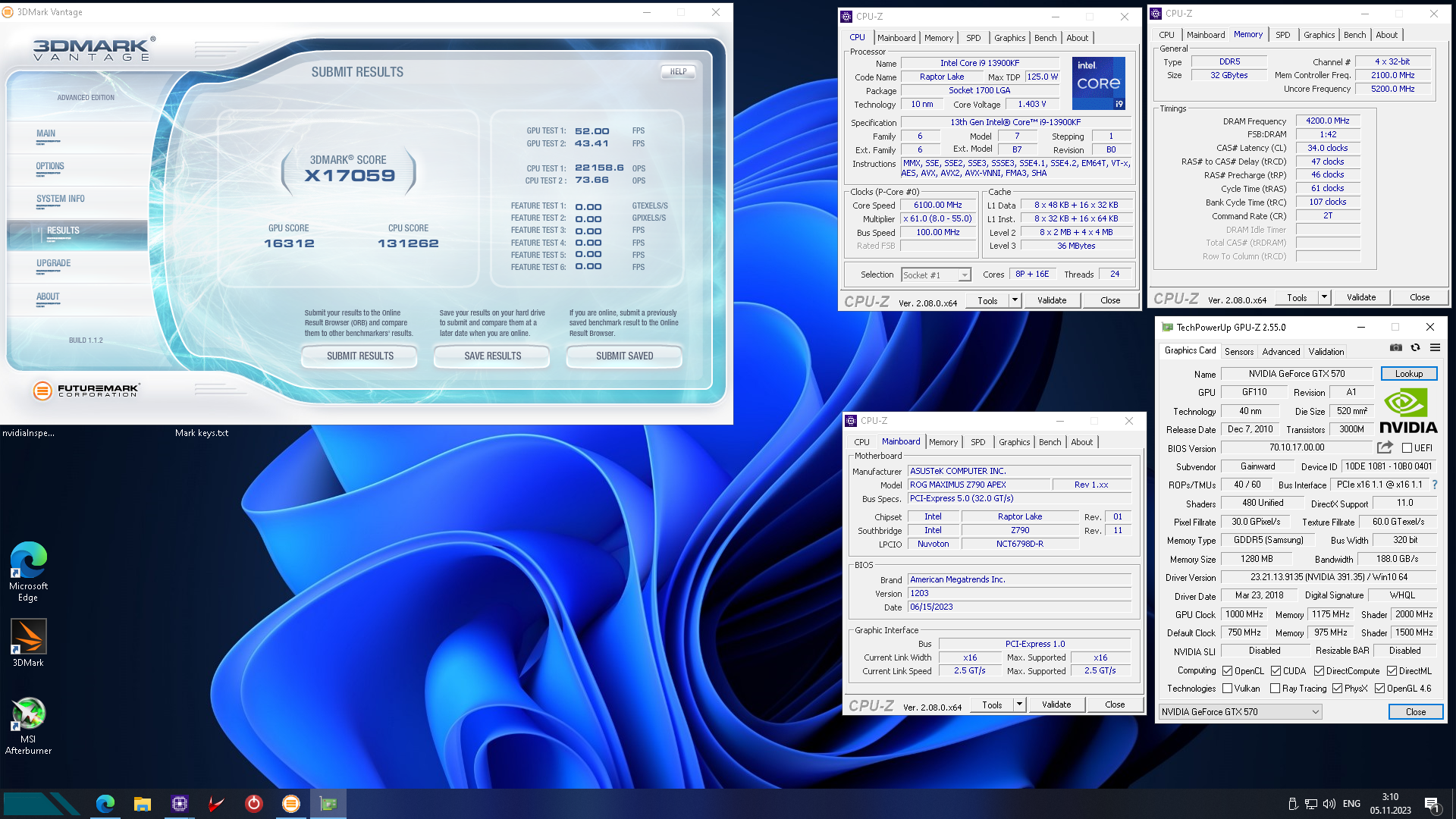Viewport: 1456px width, 819px height.
Task: Click Close button in GPU-Z window
Action: tap(1415, 712)
